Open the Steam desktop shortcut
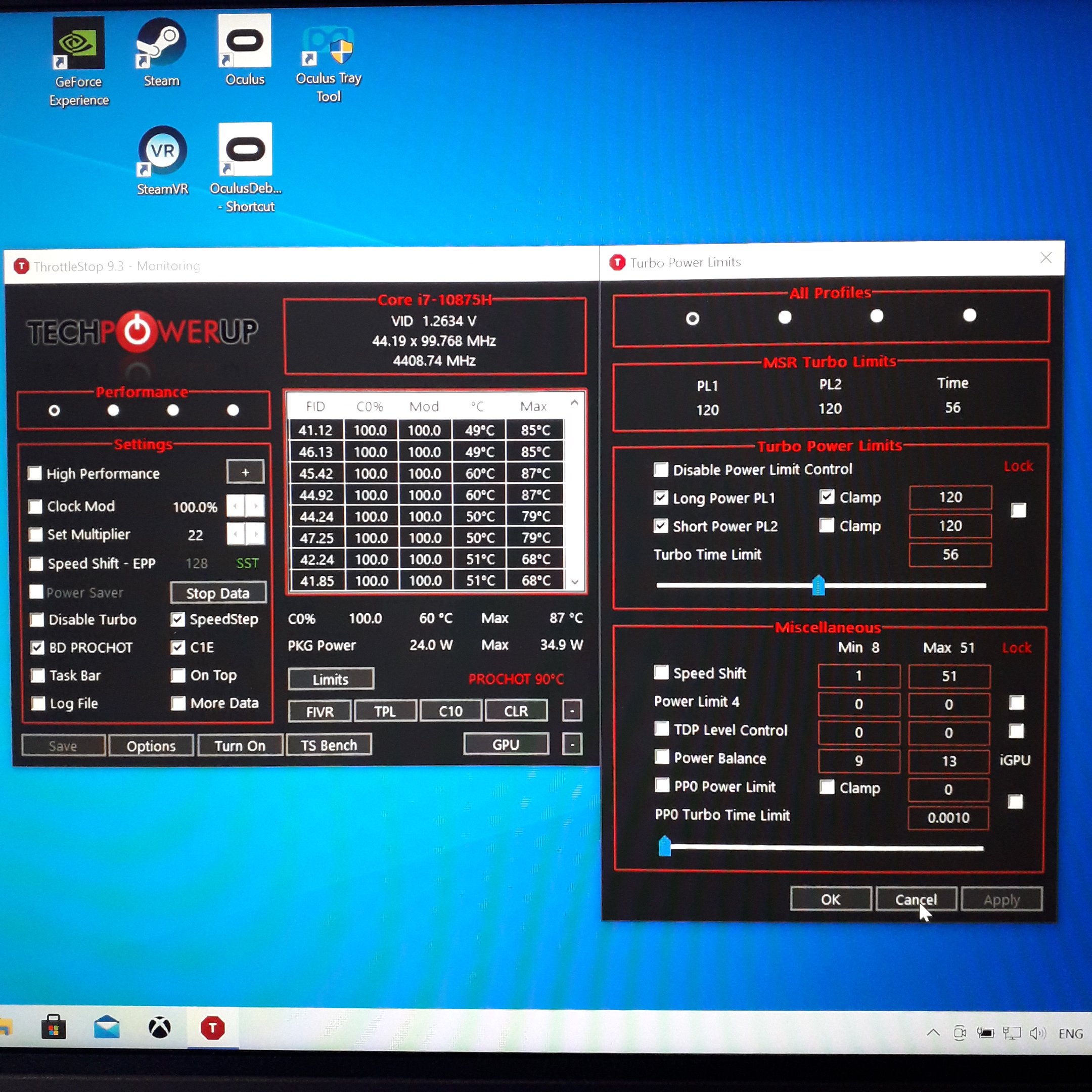 coord(162,52)
